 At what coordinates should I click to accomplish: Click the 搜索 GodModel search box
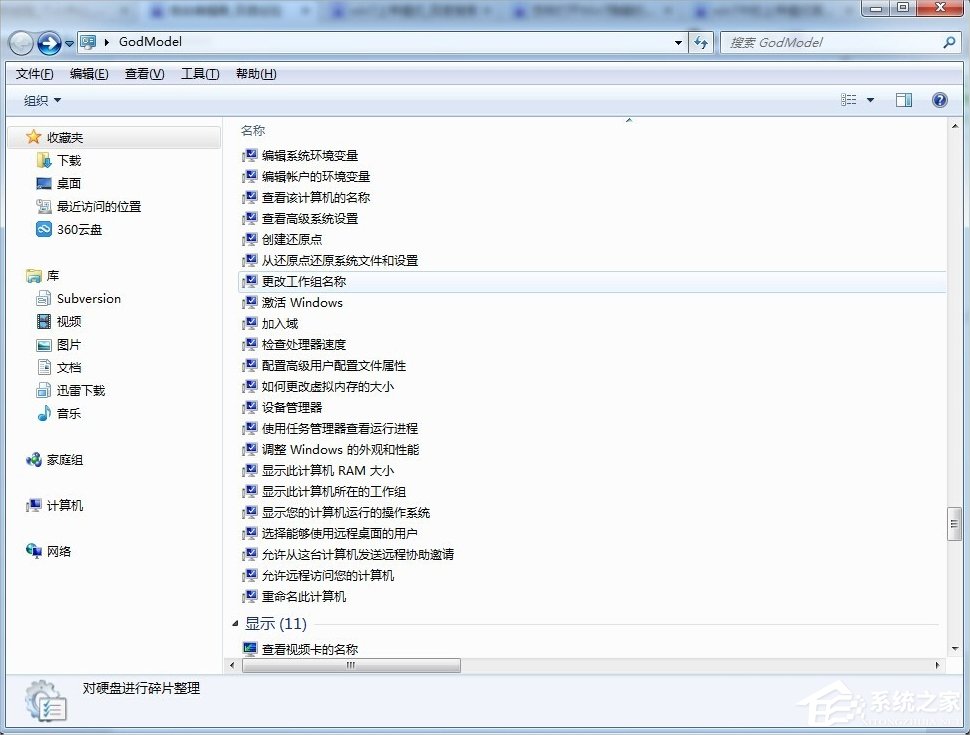840,41
